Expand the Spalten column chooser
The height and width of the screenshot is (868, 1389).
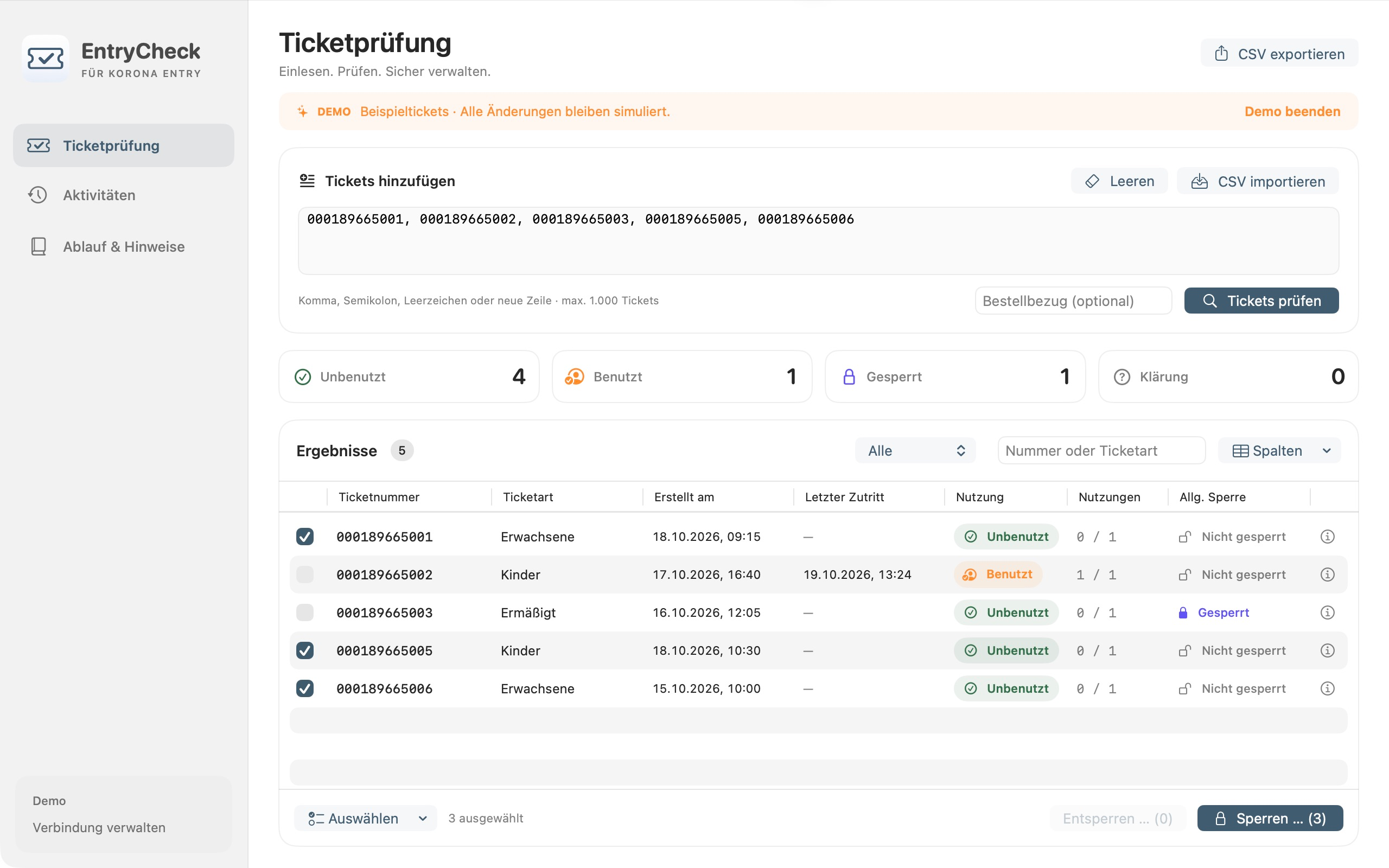tap(1279, 451)
